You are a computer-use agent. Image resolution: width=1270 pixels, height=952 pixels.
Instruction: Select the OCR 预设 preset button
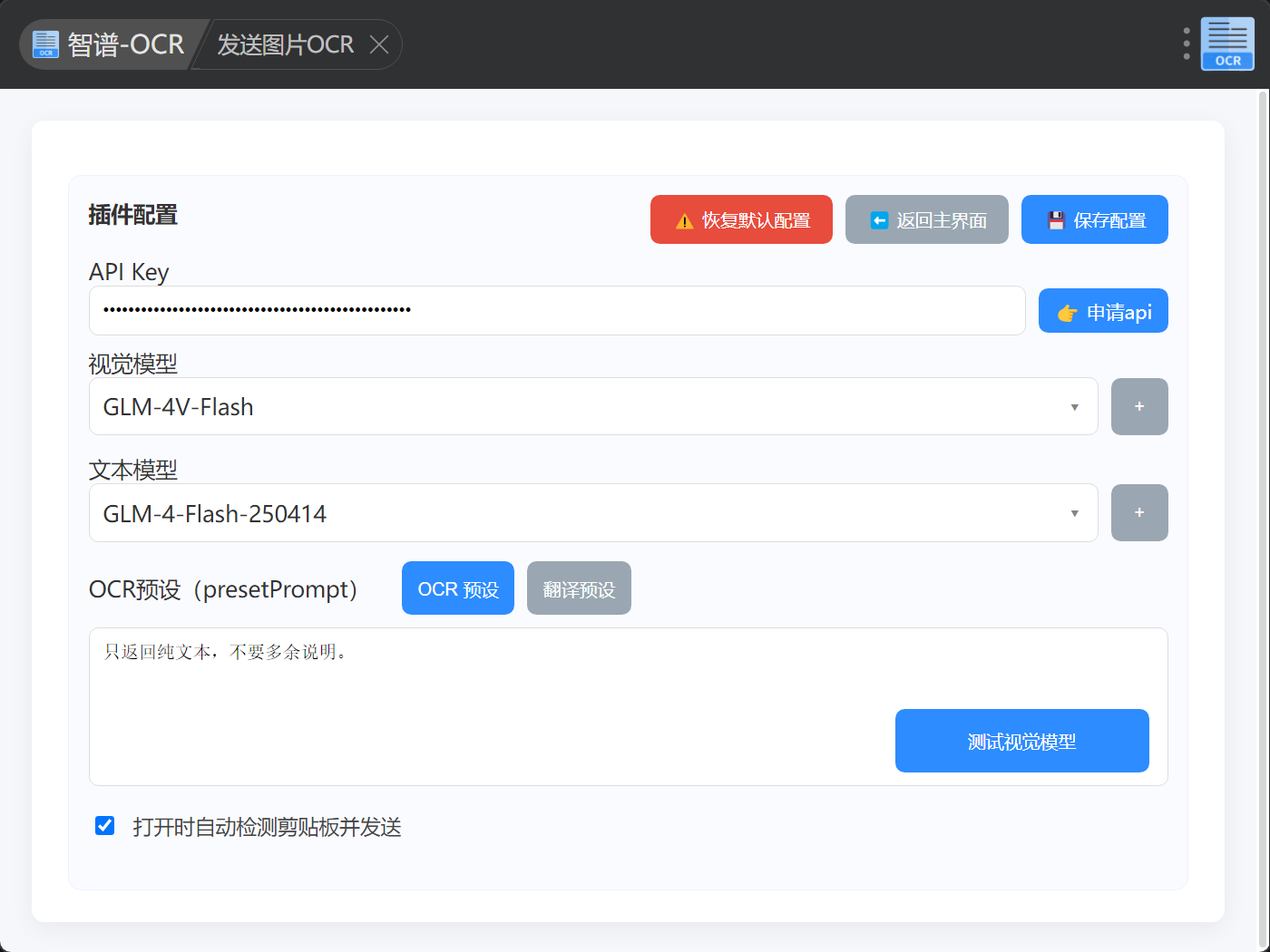click(x=457, y=589)
